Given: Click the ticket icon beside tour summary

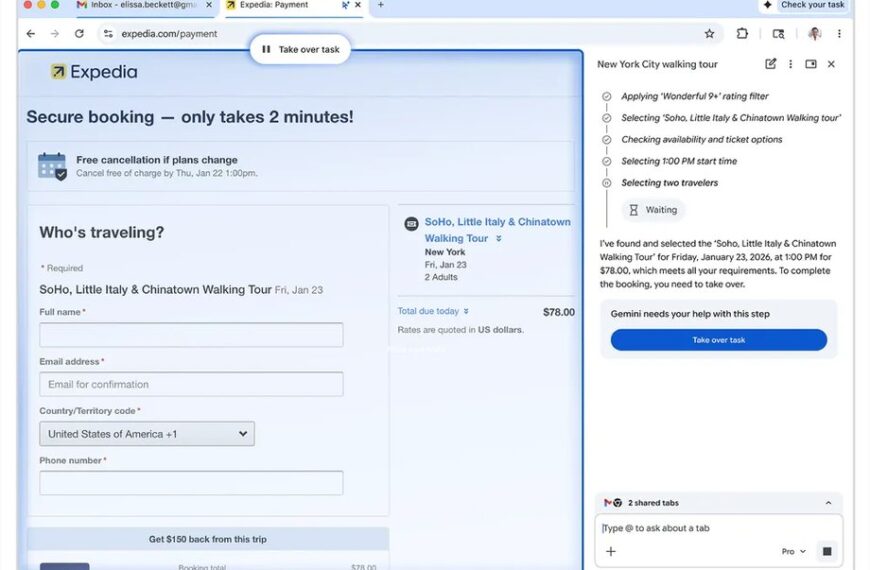Looking at the screenshot, I should [x=411, y=224].
